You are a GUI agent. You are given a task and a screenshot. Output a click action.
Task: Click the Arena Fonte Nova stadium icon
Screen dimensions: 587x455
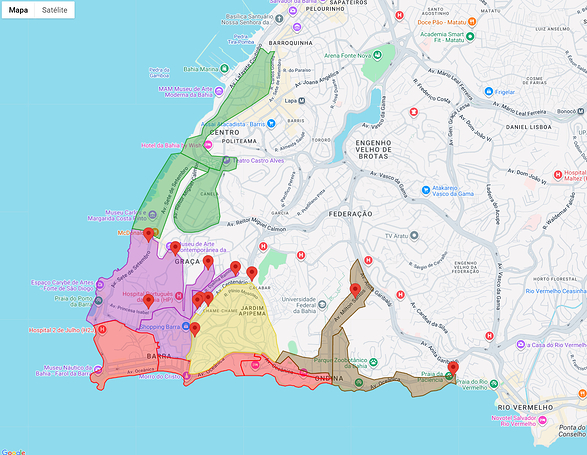(x=378, y=55)
